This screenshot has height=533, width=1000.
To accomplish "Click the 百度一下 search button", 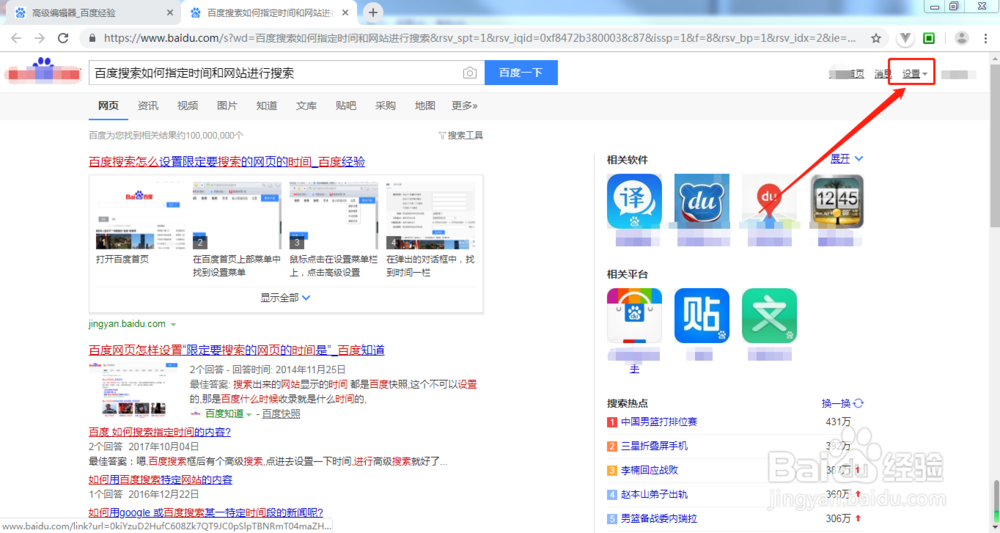I will point(521,73).
